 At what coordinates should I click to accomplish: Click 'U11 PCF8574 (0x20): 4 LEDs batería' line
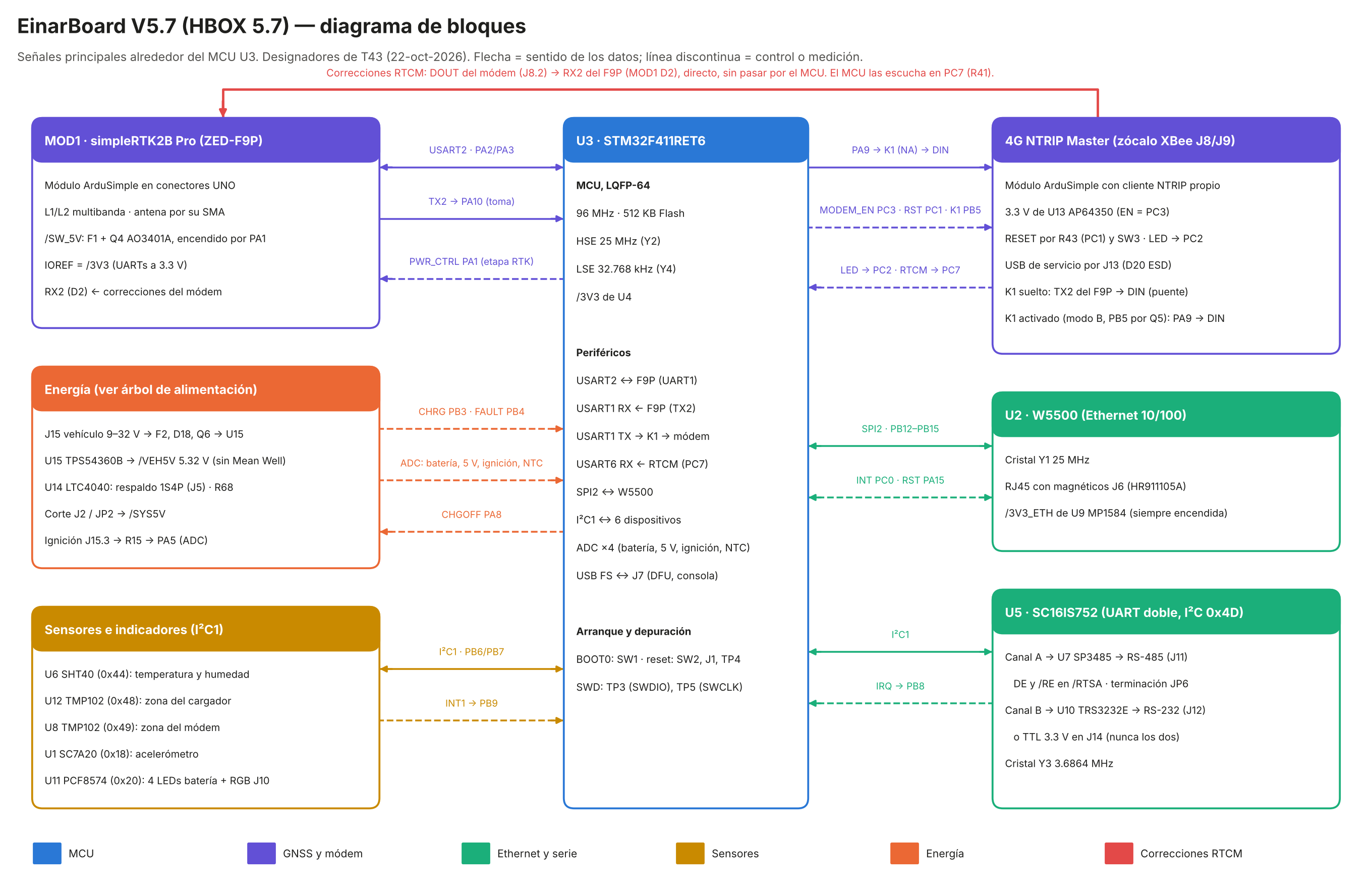[x=157, y=780]
